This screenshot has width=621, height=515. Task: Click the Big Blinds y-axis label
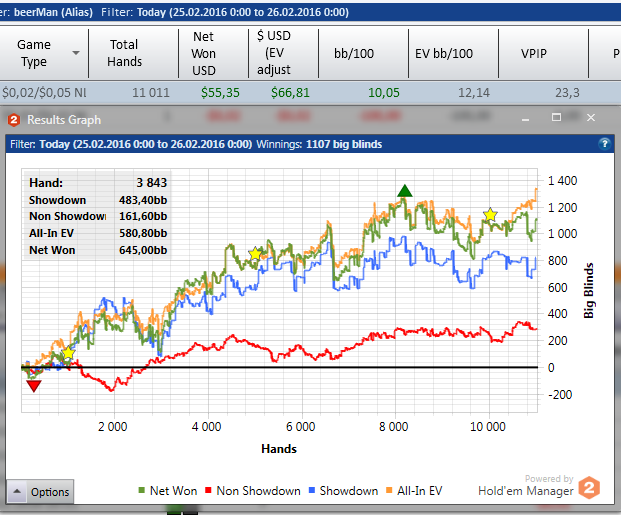(x=589, y=290)
